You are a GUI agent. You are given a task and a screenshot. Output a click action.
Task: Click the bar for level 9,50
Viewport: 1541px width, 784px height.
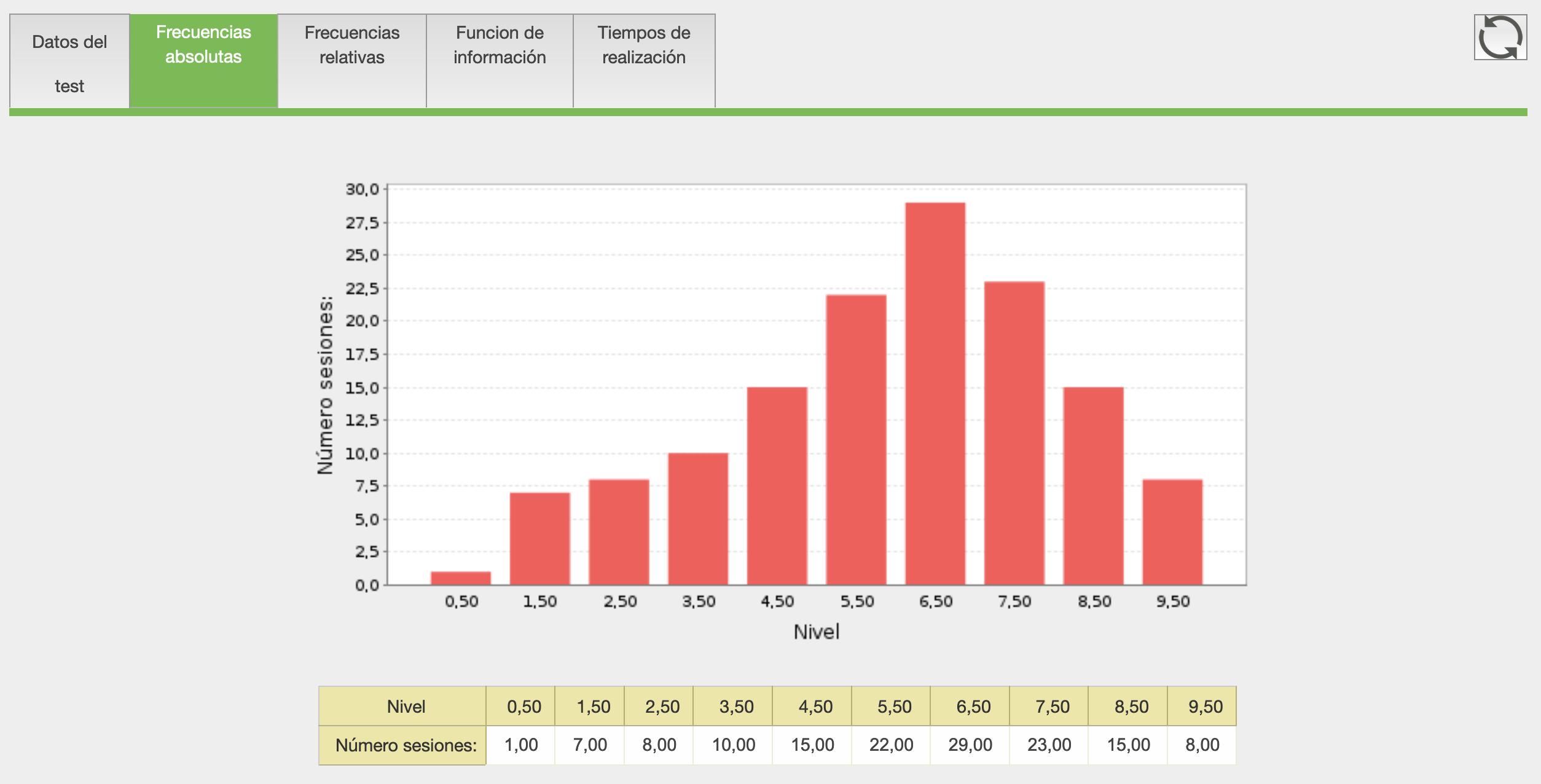tap(1172, 531)
